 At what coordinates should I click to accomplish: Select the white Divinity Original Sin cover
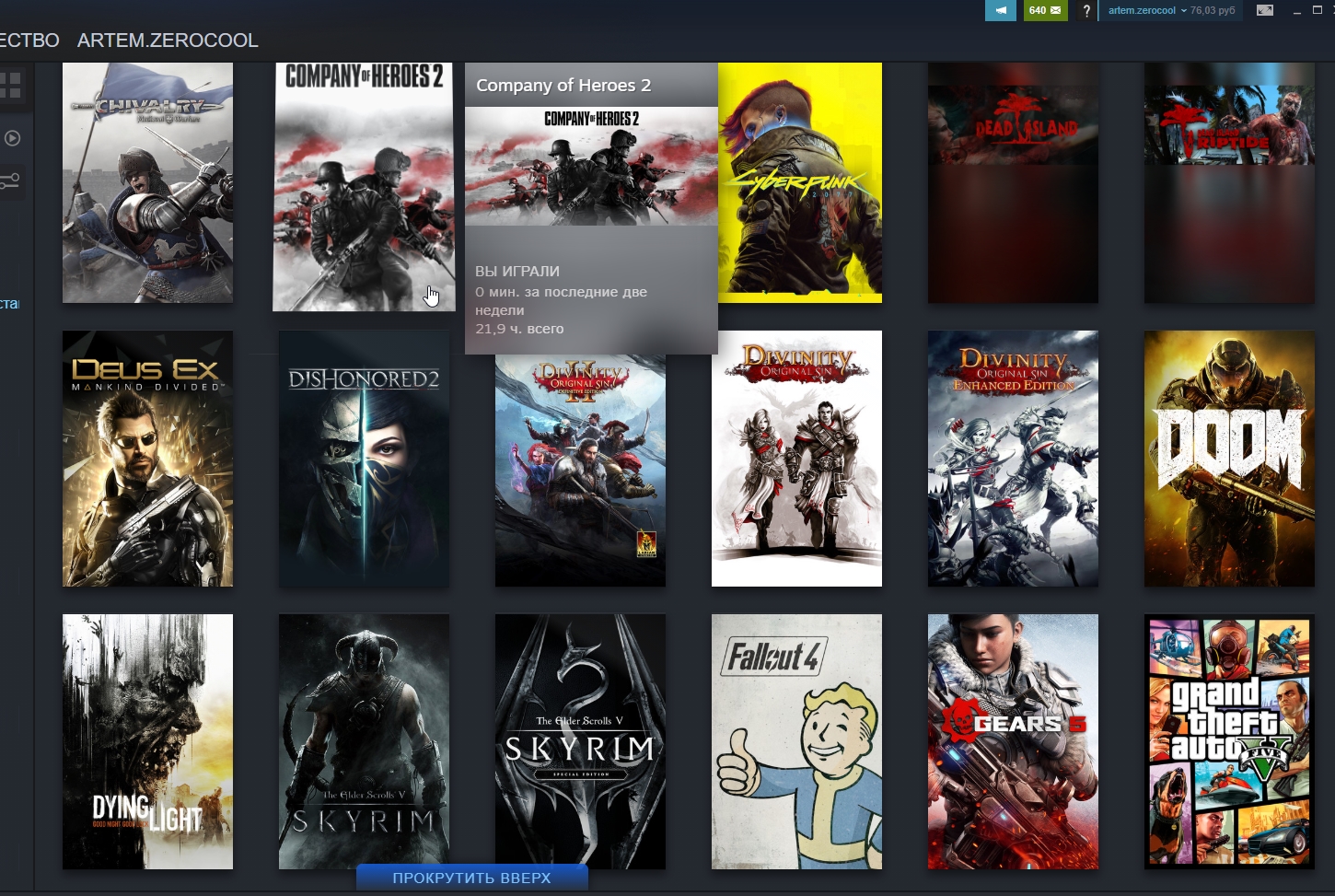(796, 459)
